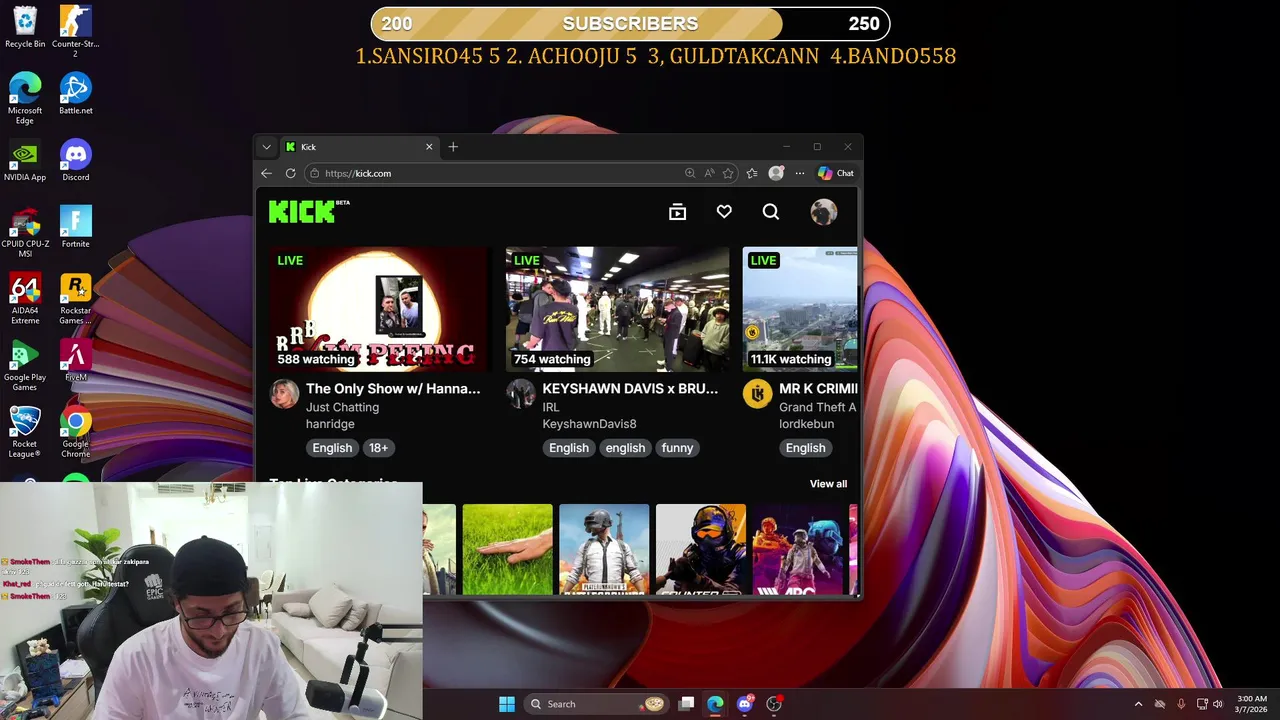Select English tag under lordkebun stream

point(805,448)
